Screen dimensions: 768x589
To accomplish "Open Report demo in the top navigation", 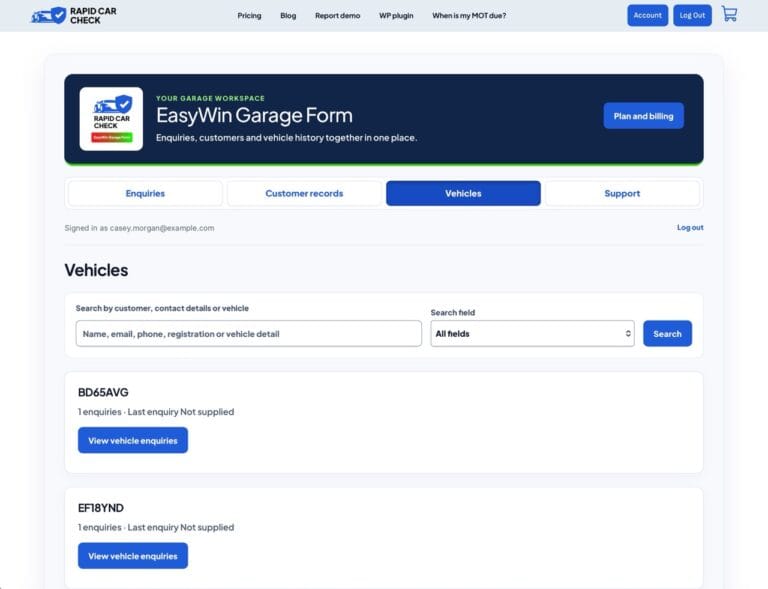I will pos(337,16).
